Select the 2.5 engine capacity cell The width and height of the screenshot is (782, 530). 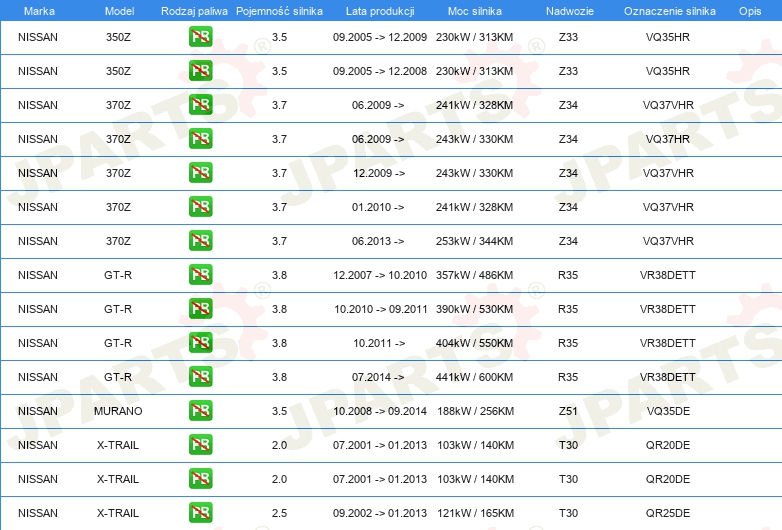click(x=279, y=513)
